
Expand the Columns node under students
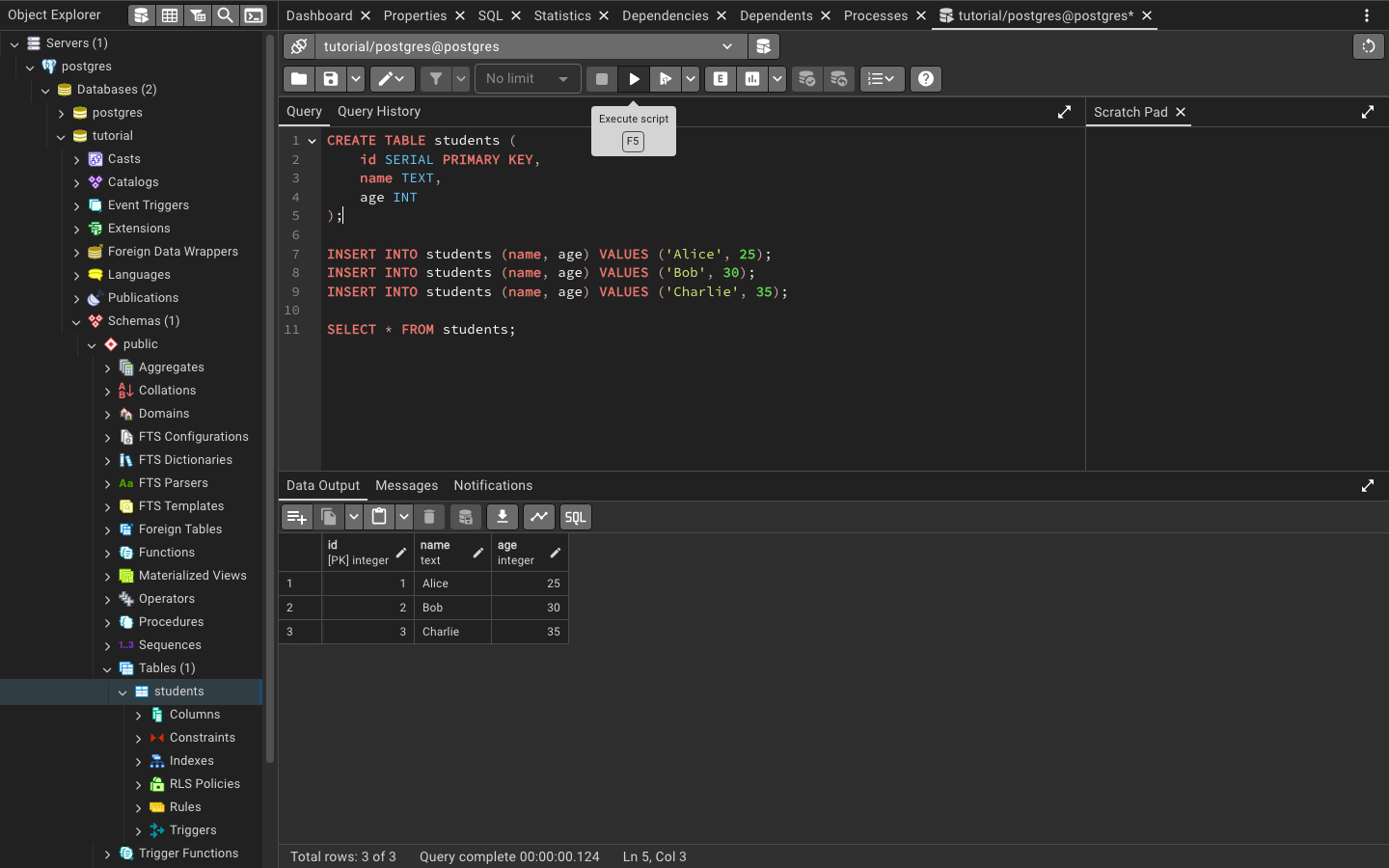click(x=139, y=715)
